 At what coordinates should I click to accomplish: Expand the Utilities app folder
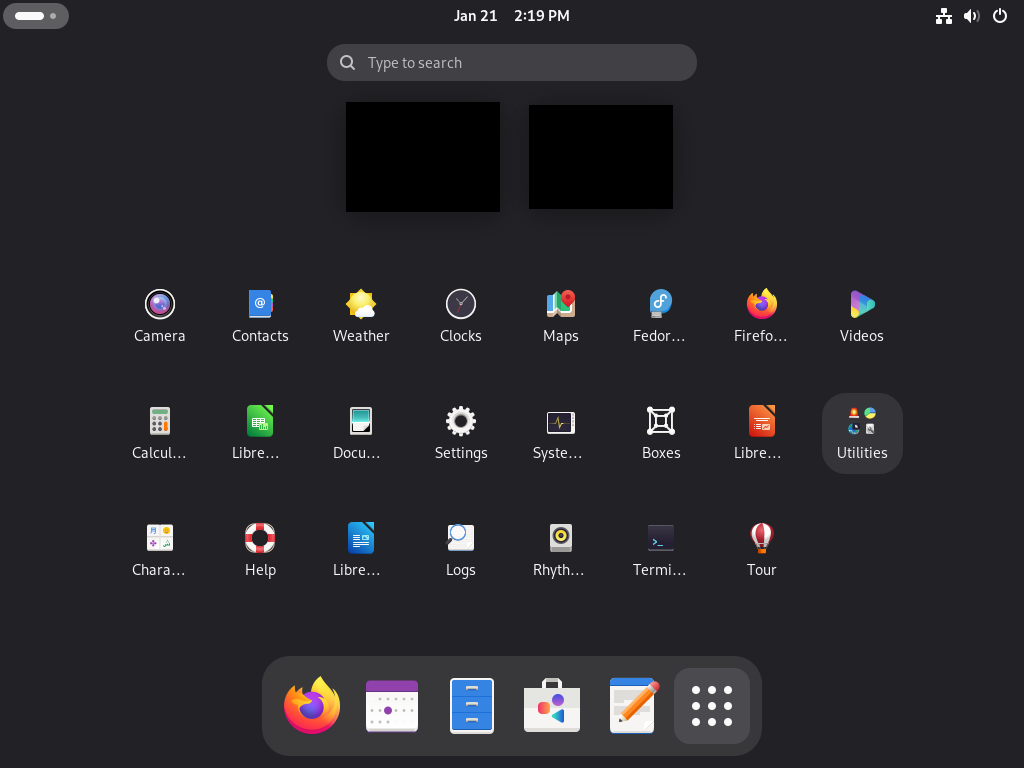[x=862, y=433]
